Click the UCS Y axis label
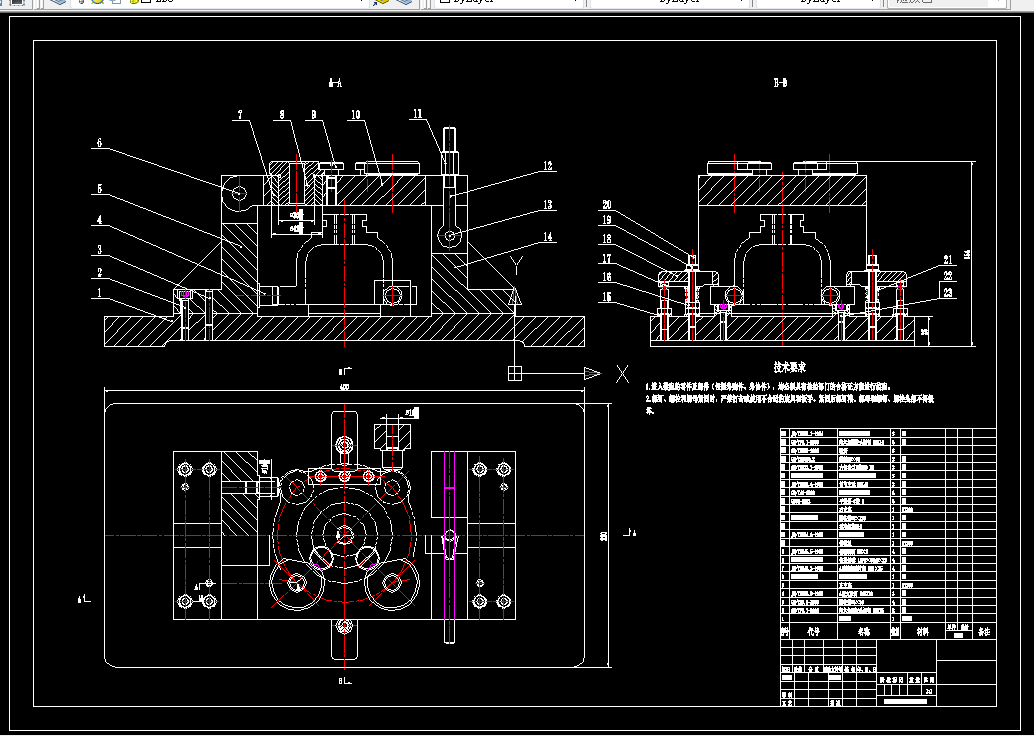 (517, 266)
